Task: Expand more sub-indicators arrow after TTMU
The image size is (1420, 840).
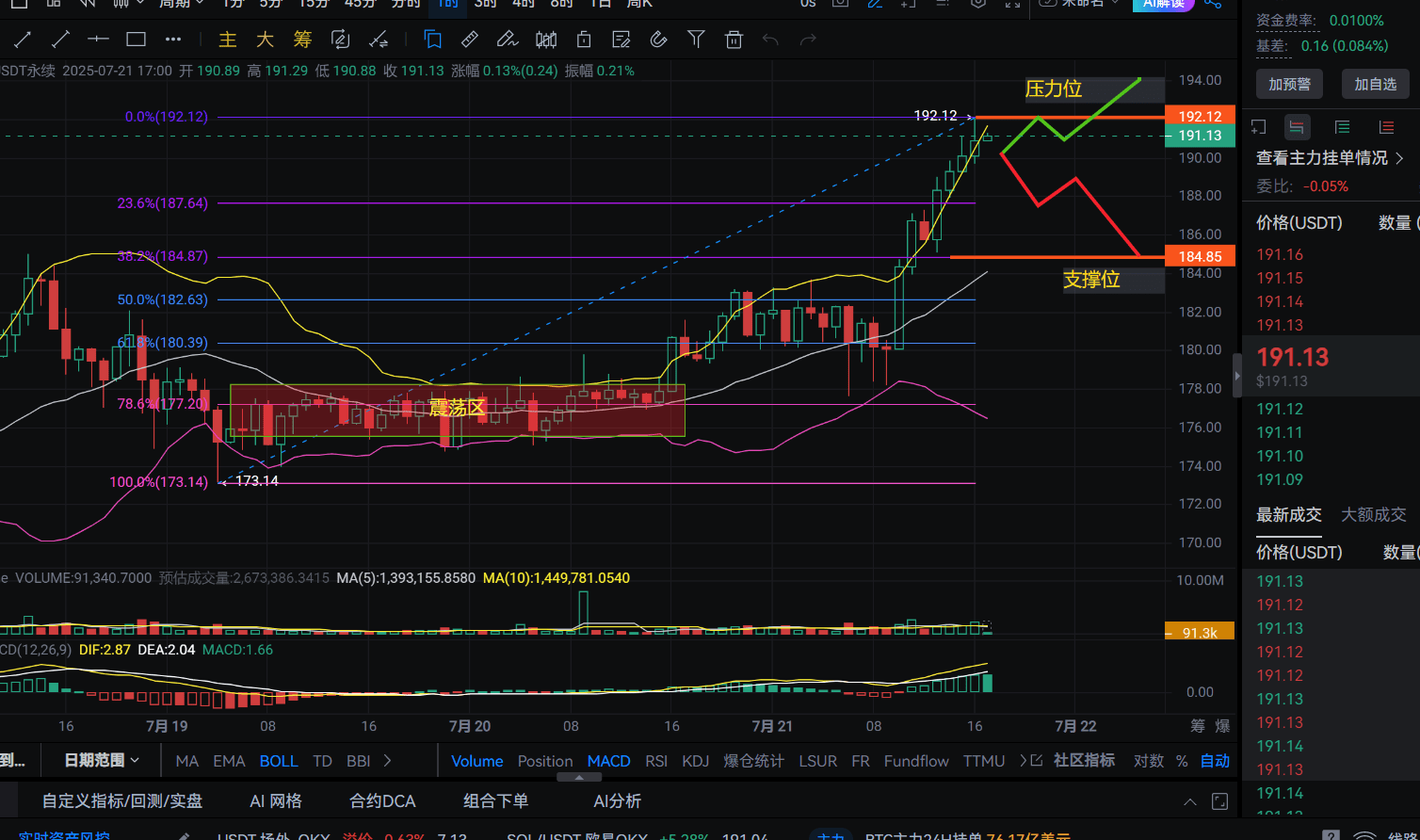Action: point(1024,761)
